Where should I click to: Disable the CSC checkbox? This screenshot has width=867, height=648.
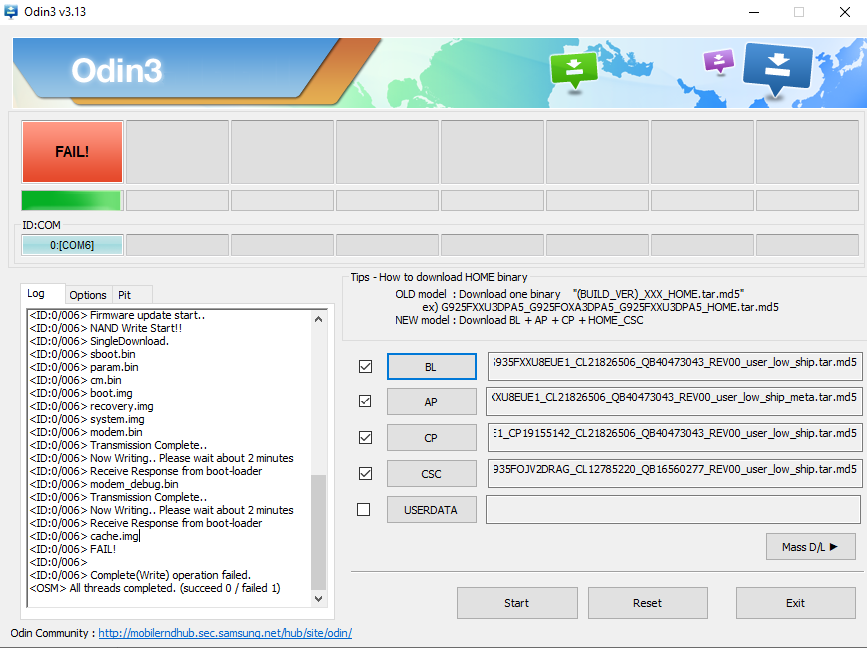365,474
